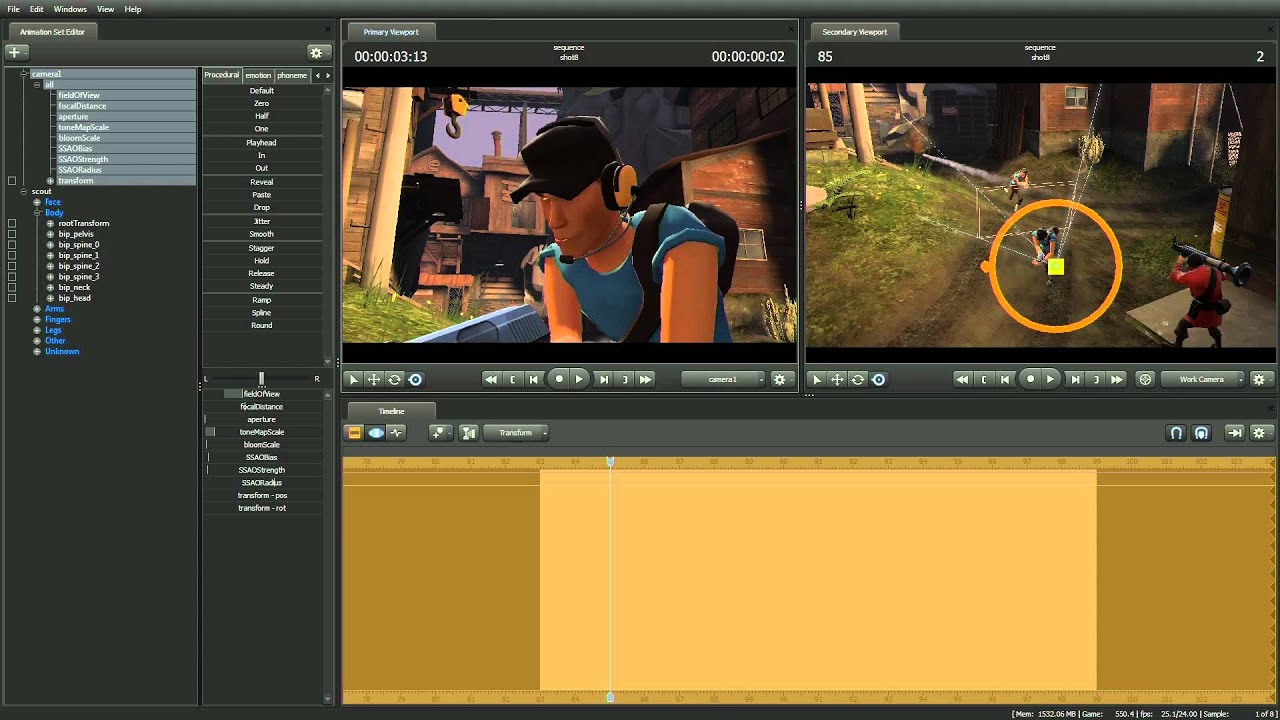Click record in the Secondary Viewport
This screenshot has width=1280, height=720.
(1030, 380)
